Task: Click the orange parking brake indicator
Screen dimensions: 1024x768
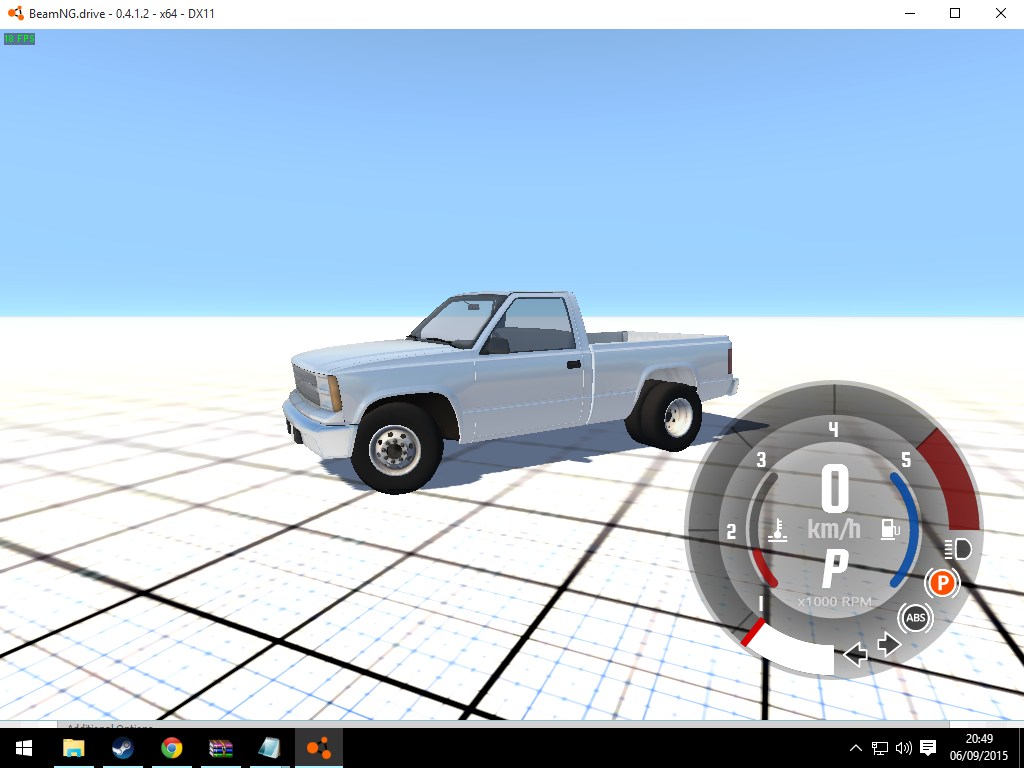Action: (x=942, y=583)
